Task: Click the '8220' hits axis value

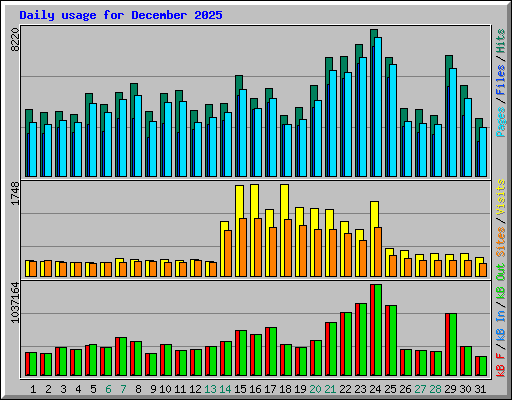Action: [x=15, y=40]
